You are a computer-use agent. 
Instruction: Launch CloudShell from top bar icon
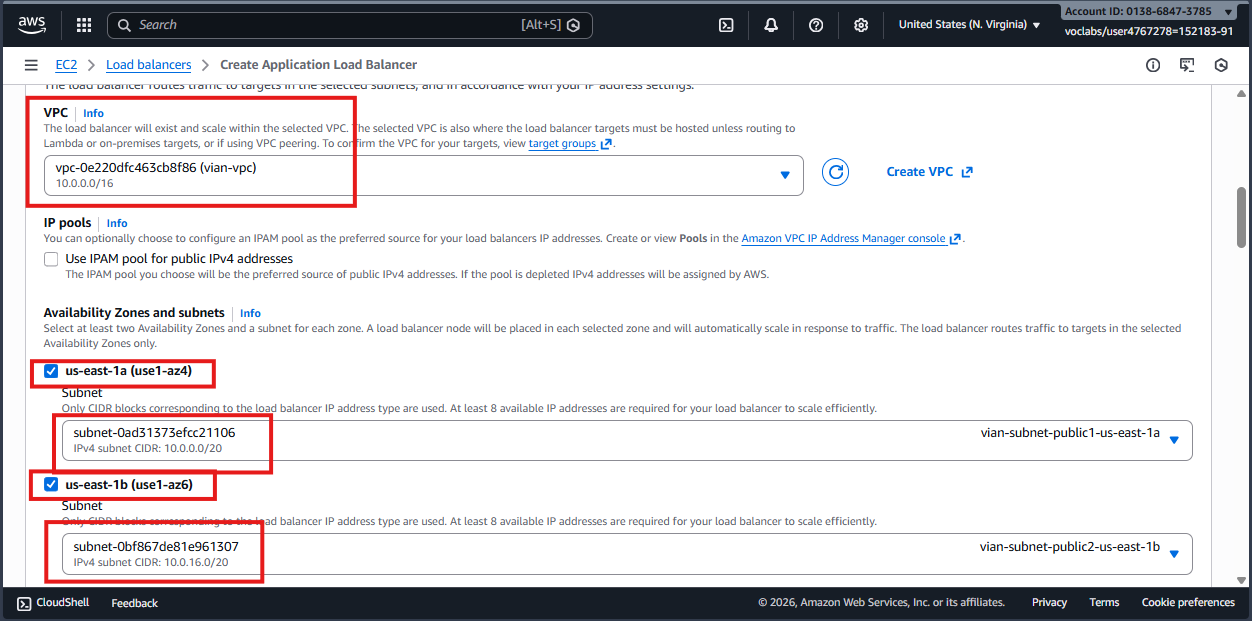727,25
